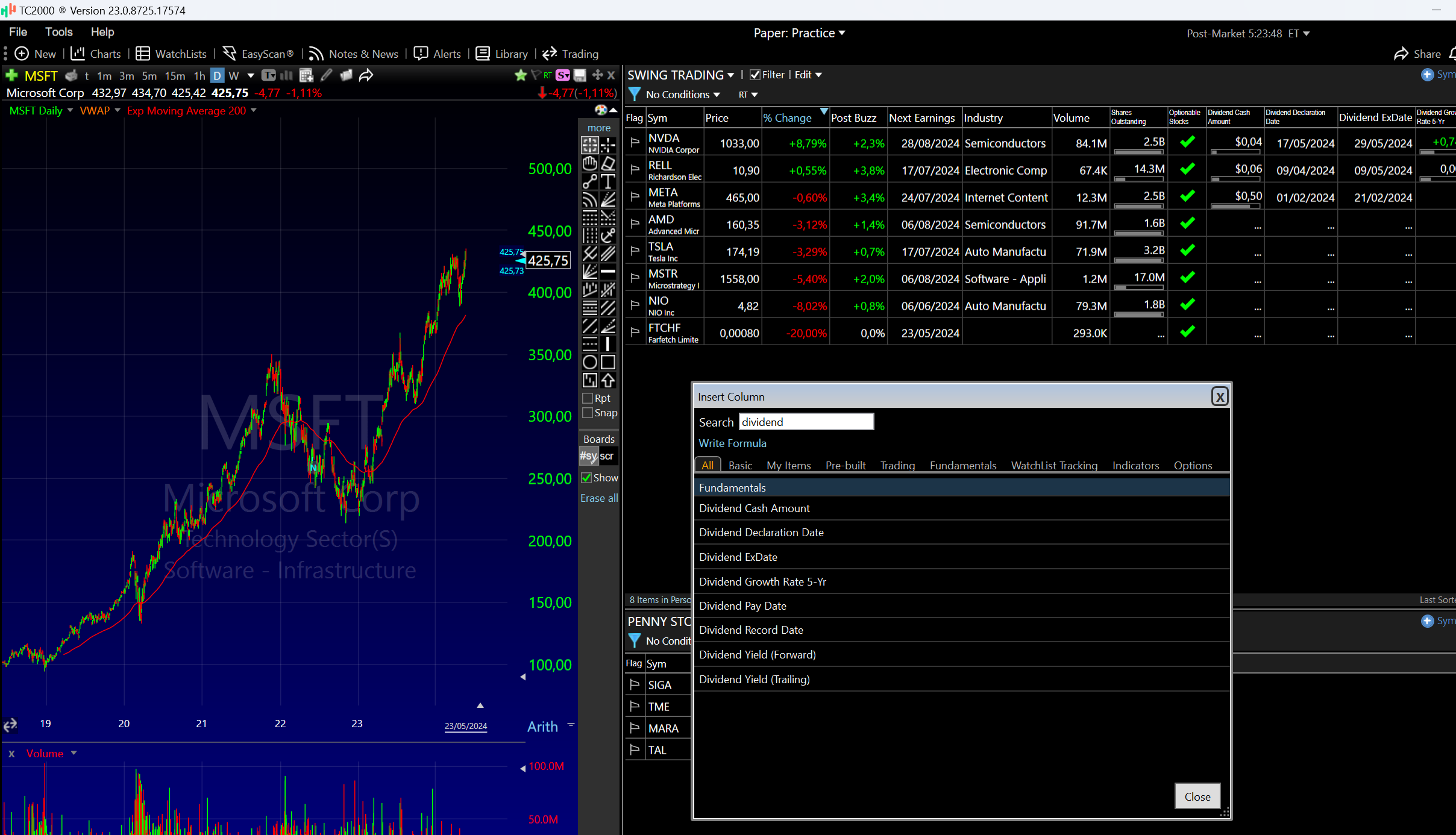Open the File menu
The width and height of the screenshot is (1456, 835).
point(18,32)
